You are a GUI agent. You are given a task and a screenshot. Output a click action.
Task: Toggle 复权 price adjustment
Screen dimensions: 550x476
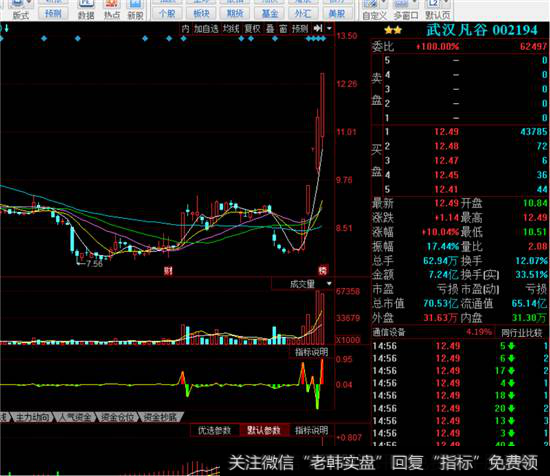coord(253,29)
